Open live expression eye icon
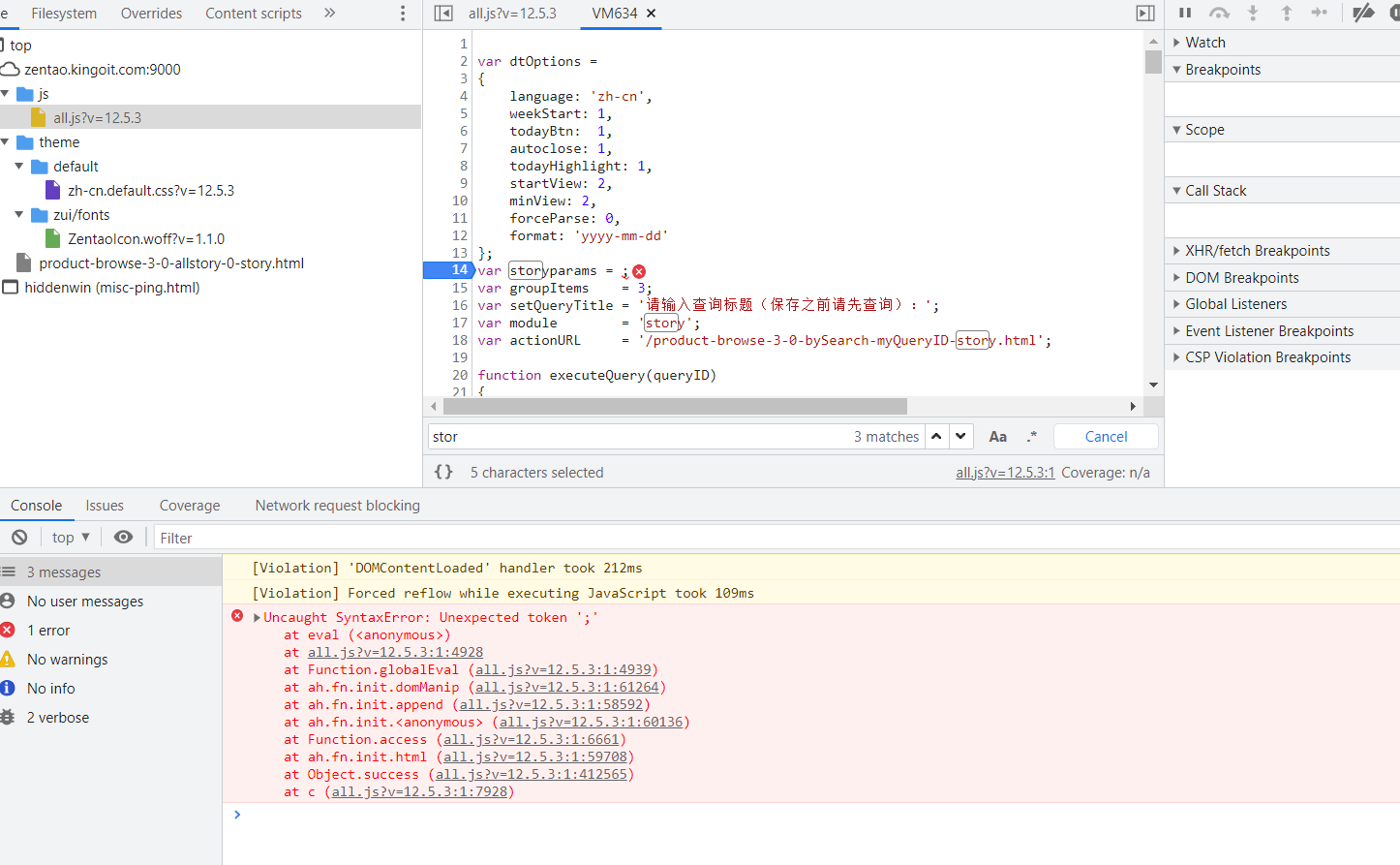1400x865 pixels. tap(123, 537)
